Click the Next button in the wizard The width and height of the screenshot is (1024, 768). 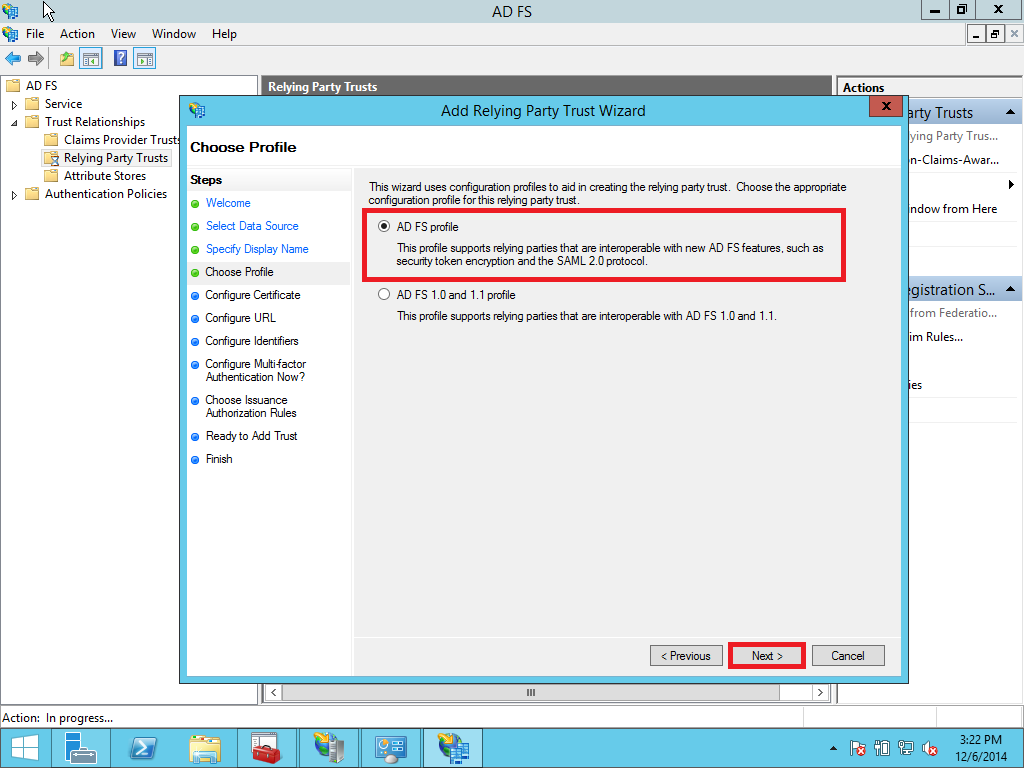tap(766, 655)
